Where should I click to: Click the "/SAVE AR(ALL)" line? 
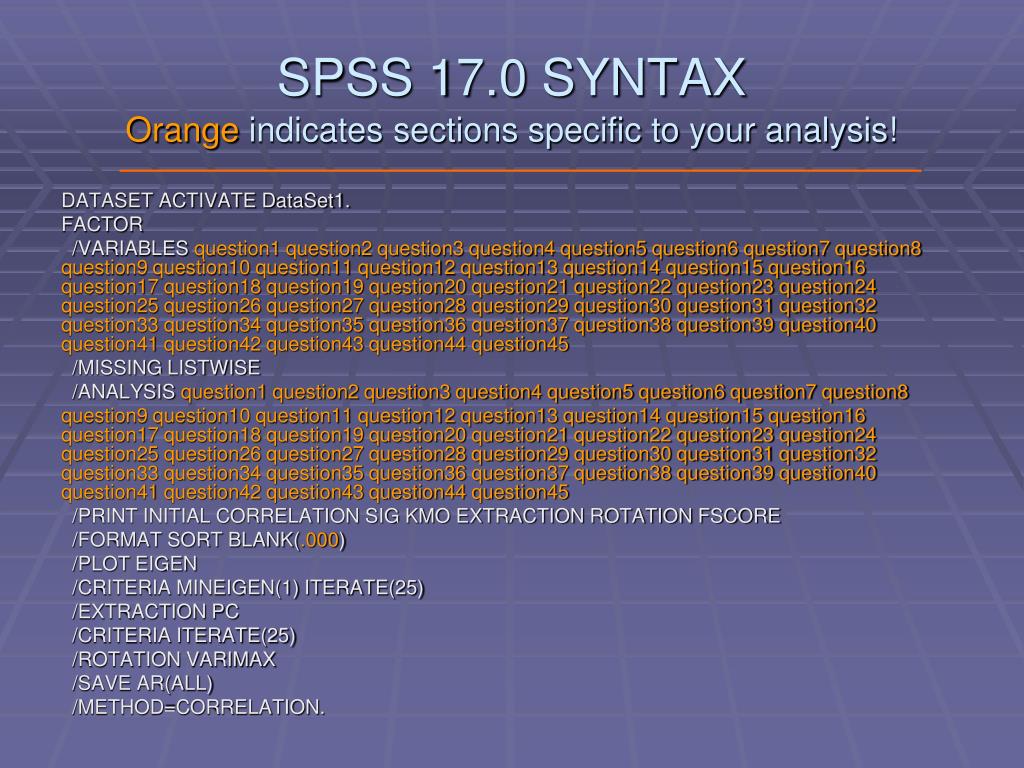[x=142, y=683]
